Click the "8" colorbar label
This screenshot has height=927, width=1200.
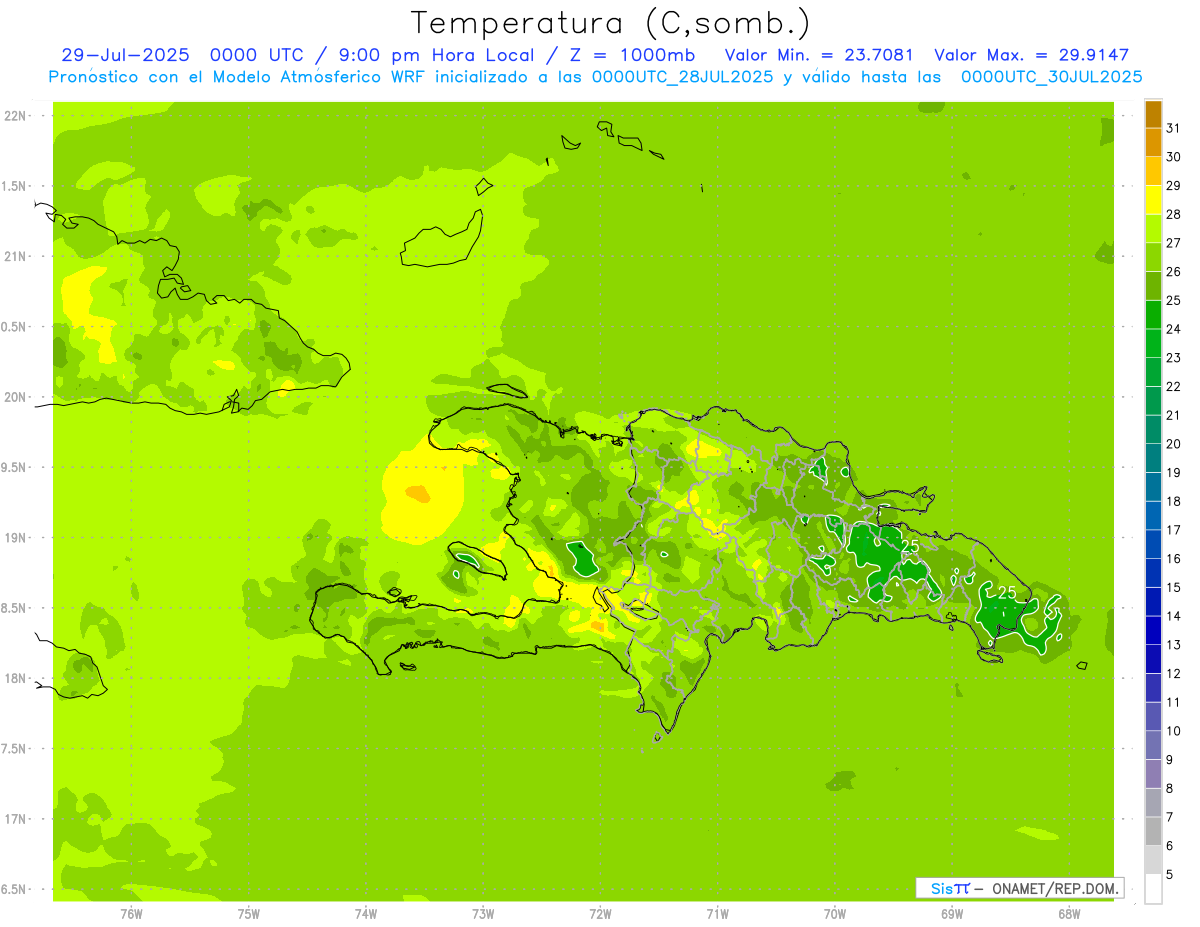click(1170, 788)
